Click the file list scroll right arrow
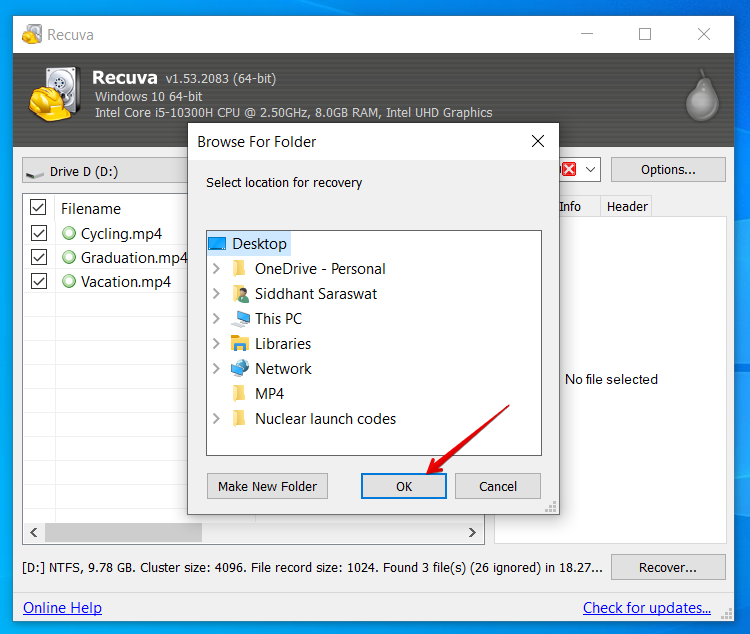 472,533
